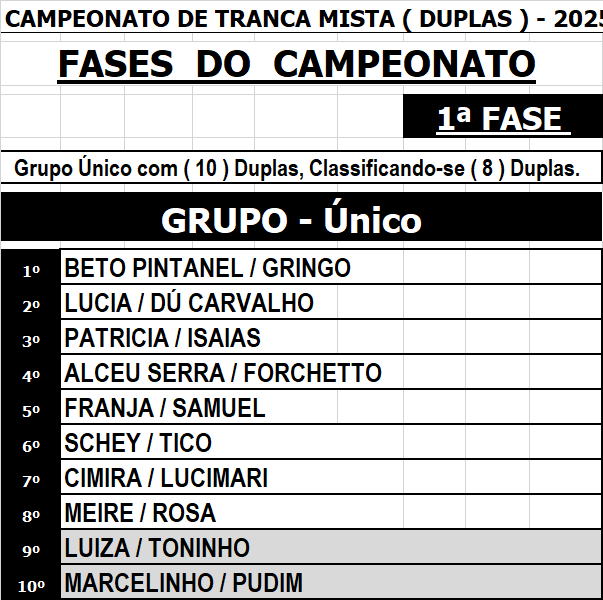
Task: Select the '8º' position cell
Action: point(31,515)
